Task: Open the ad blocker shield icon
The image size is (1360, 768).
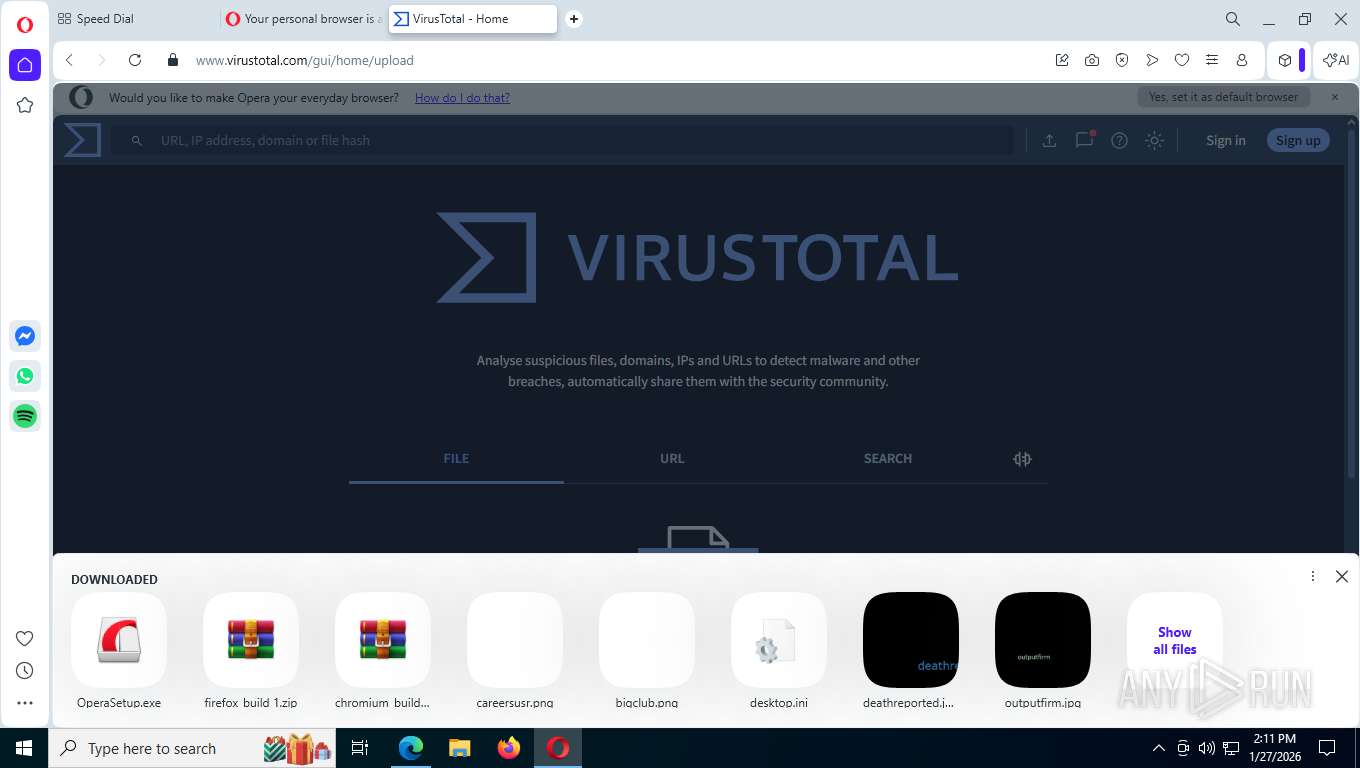Action: (1122, 60)
